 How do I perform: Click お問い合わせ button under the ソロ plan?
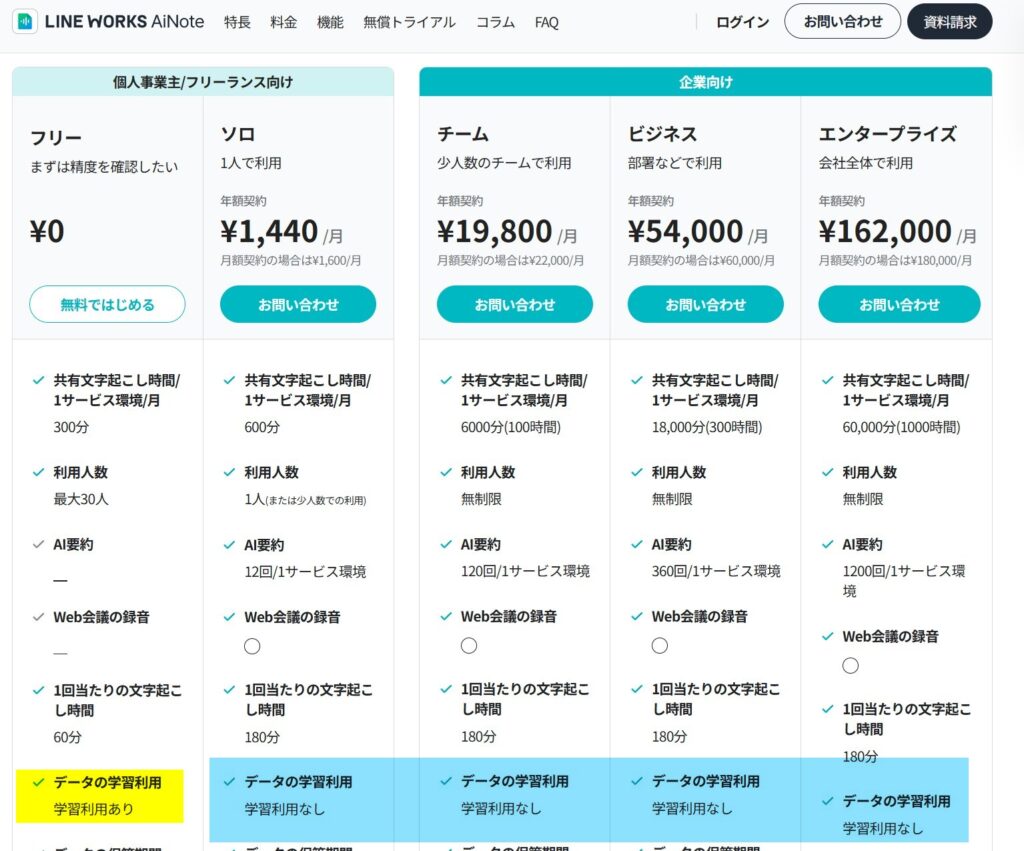click(298, 304)
